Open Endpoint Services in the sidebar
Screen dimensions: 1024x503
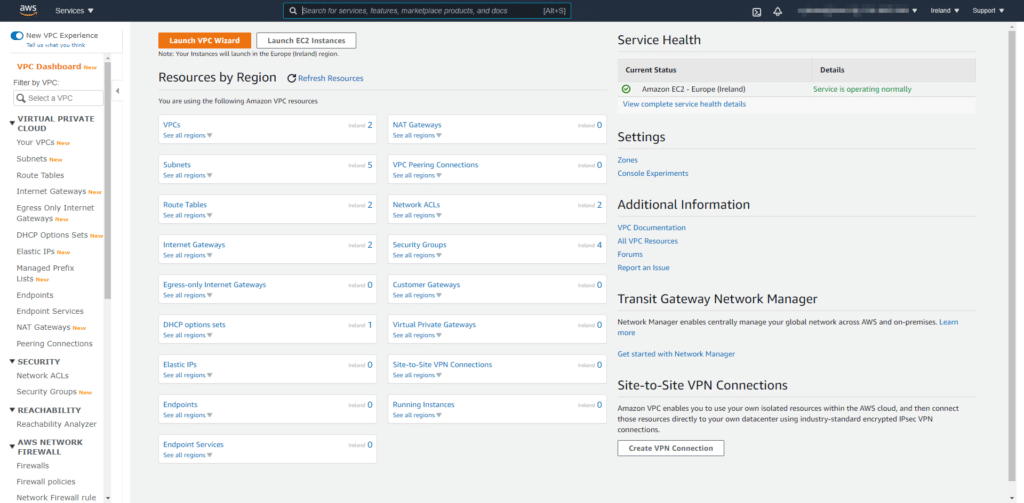coord(50,311)
